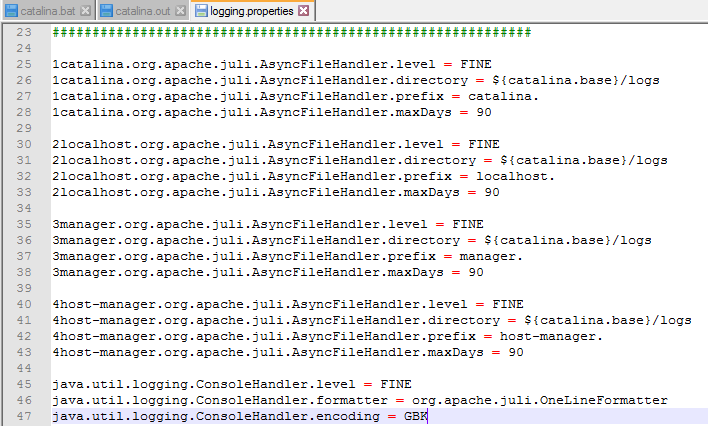Click 'org.apache.juli.OneLineFormatter' value

(540, 400)
